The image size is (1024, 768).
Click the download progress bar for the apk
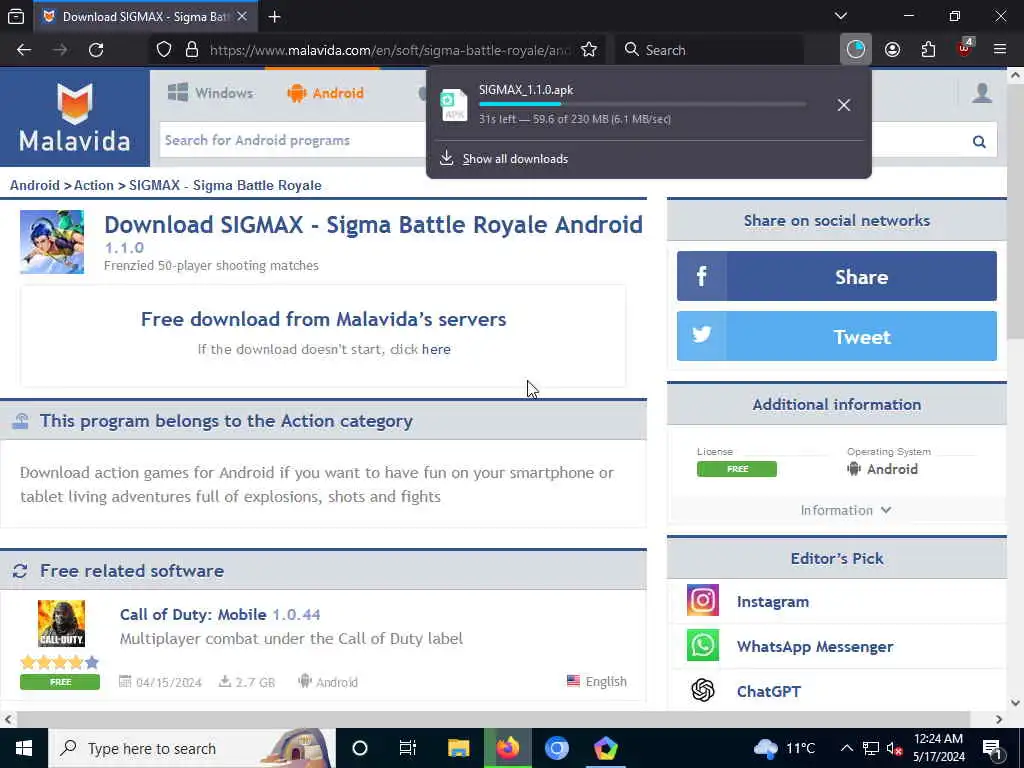(641, 104)
